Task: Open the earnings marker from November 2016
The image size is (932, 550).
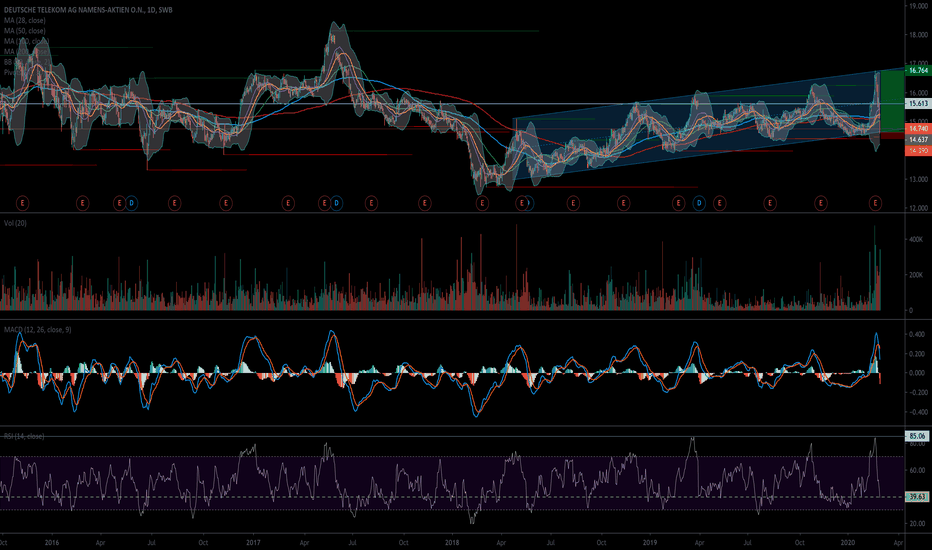Action: (226, 203)
